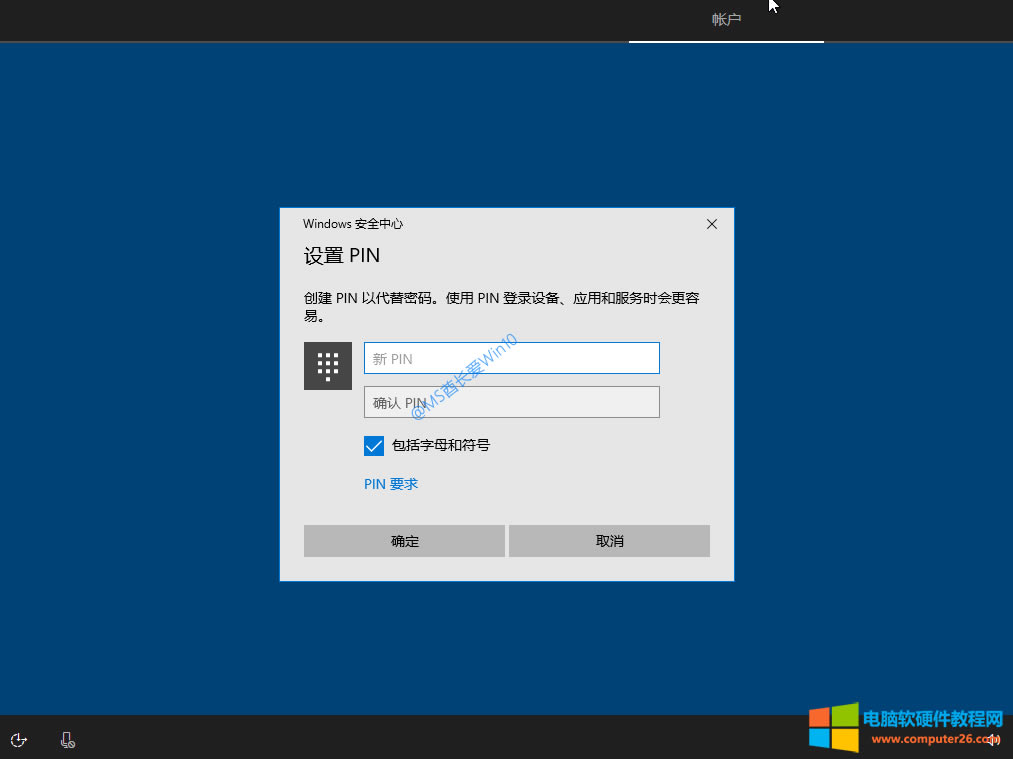Cancel PIN setup with 取消
Image resolution: width=1013 pixels, height=759 pixels.
[609, 541]
